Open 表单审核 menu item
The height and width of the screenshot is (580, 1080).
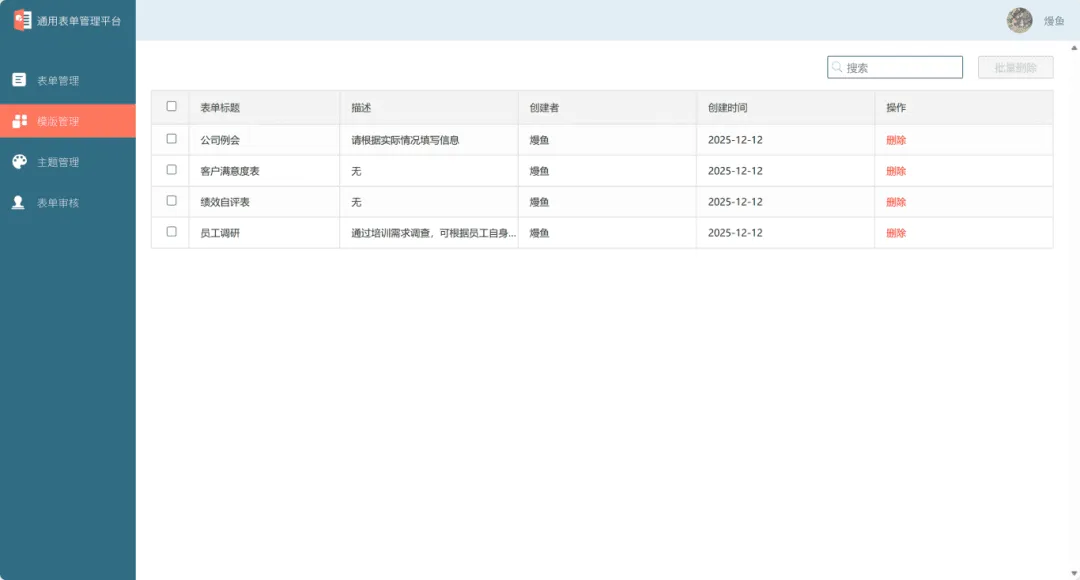coord(68,203)
